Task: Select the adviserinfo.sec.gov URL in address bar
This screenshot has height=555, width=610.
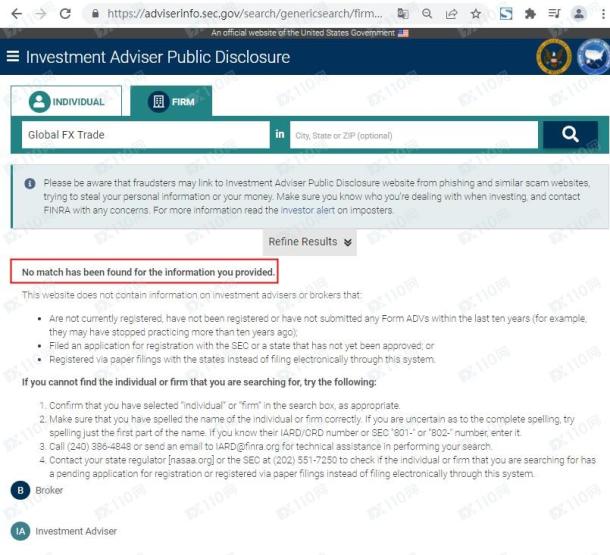Action: (x=245, y=14)
